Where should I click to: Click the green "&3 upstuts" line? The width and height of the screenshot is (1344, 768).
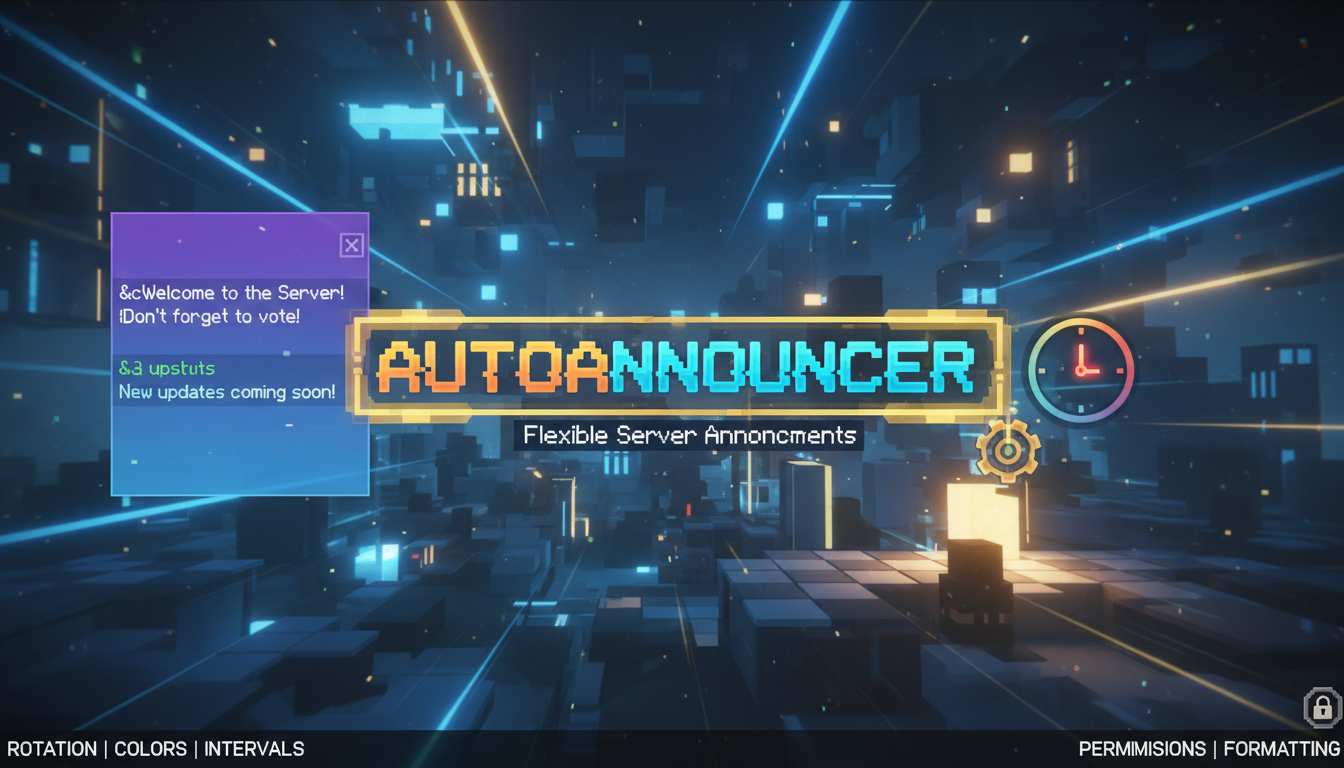[x=167, y=369]
